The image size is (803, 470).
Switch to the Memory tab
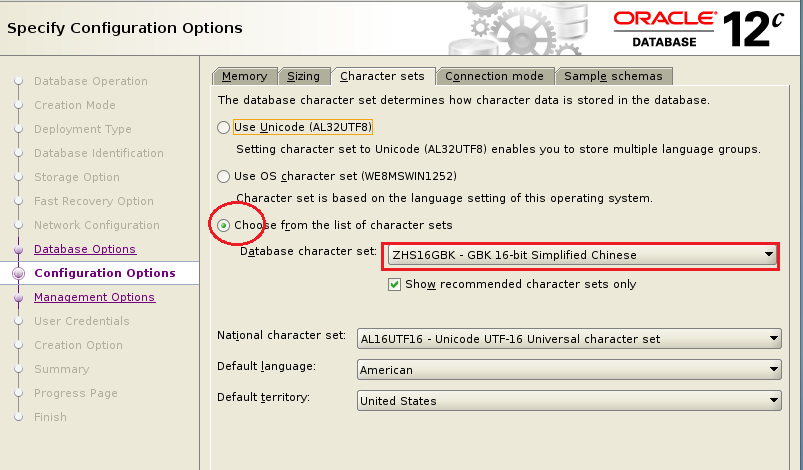pos(245,76)
